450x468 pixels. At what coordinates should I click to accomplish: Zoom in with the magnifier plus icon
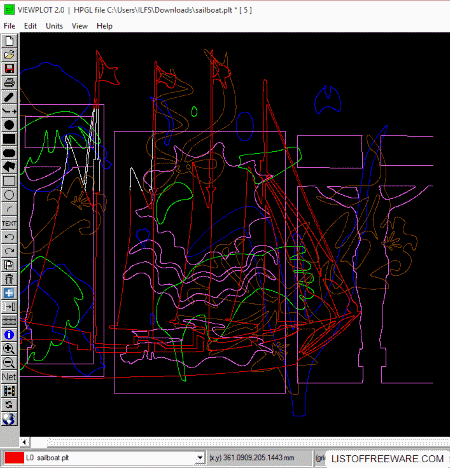tap(9, 349)
